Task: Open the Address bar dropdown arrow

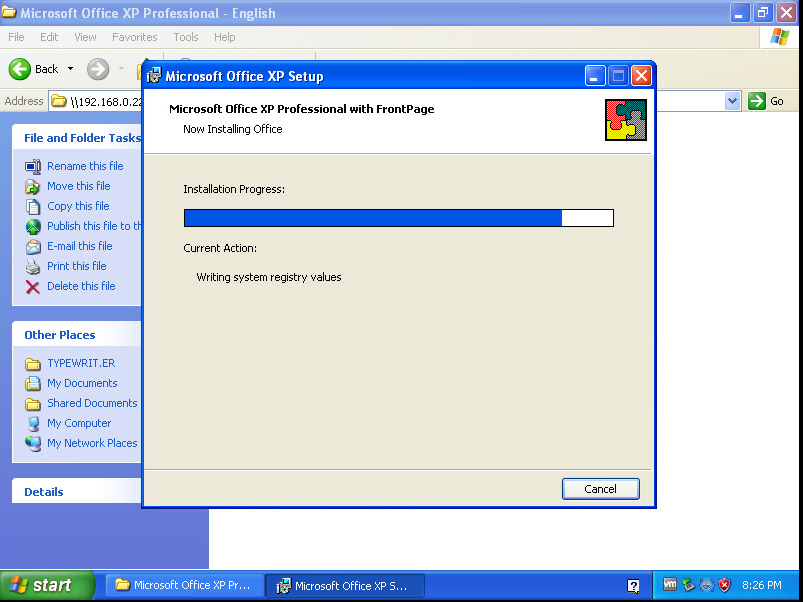Action: click(732, 101)
